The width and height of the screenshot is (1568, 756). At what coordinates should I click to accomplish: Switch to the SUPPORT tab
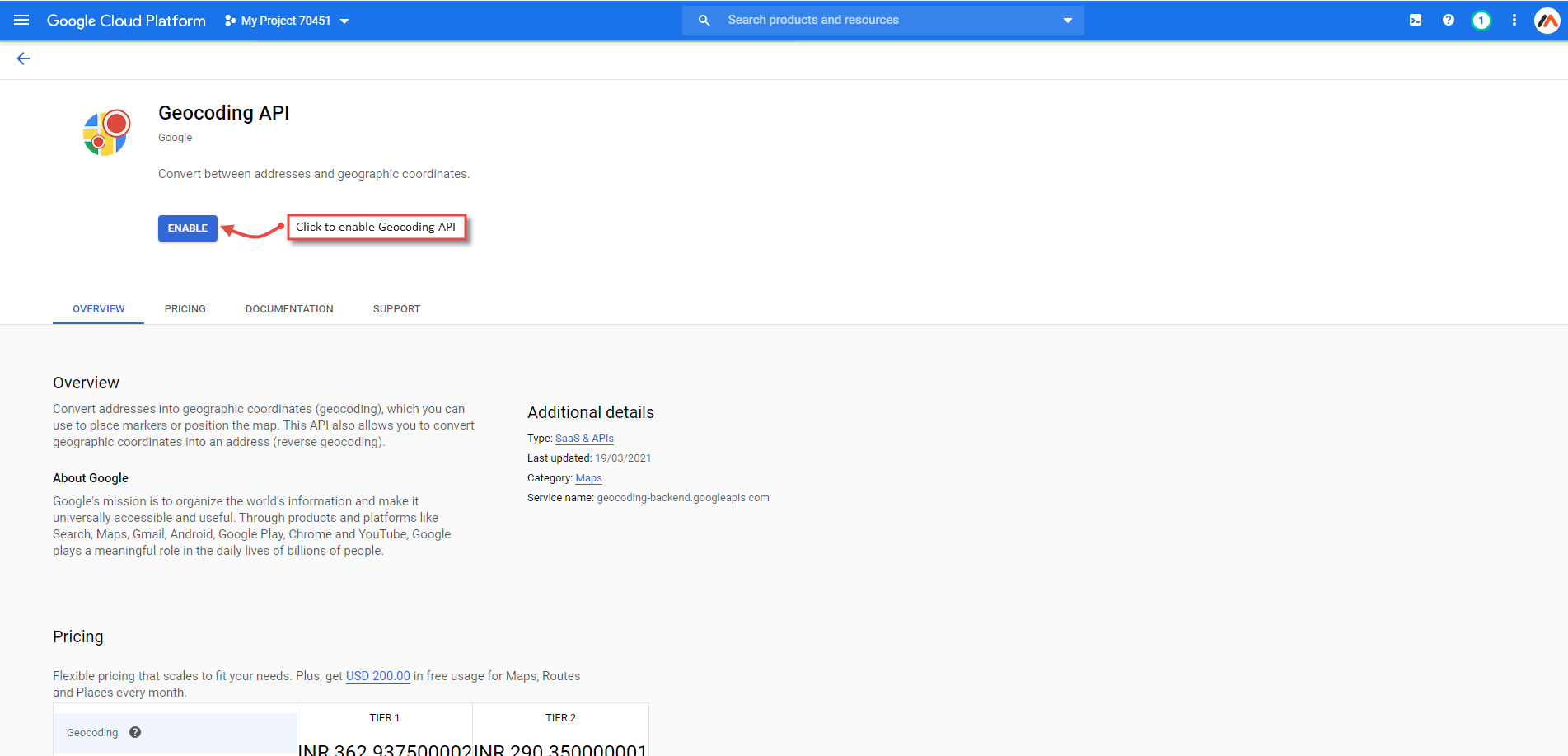pyautogui.click(x=396, y=309)
